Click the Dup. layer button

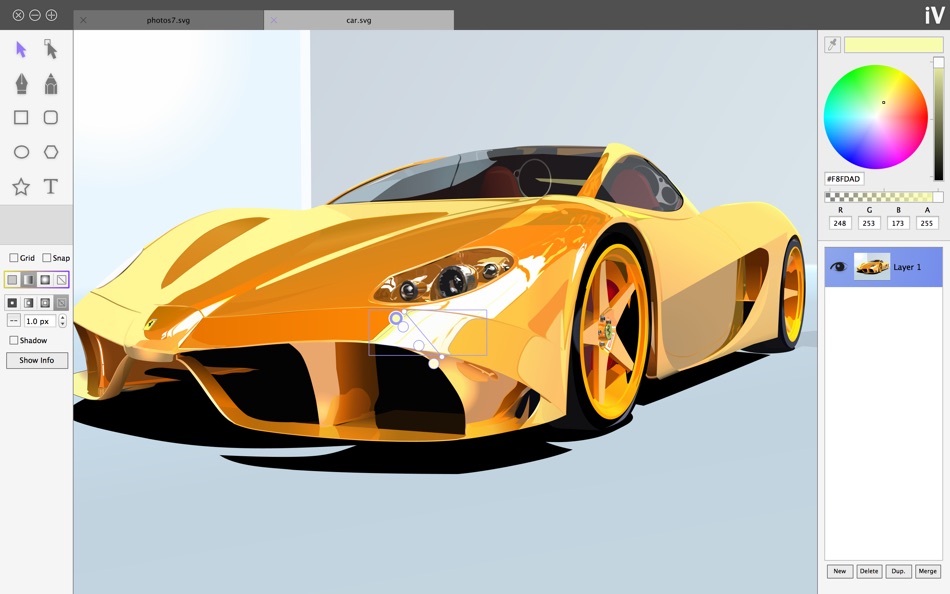tap(898, 571)
